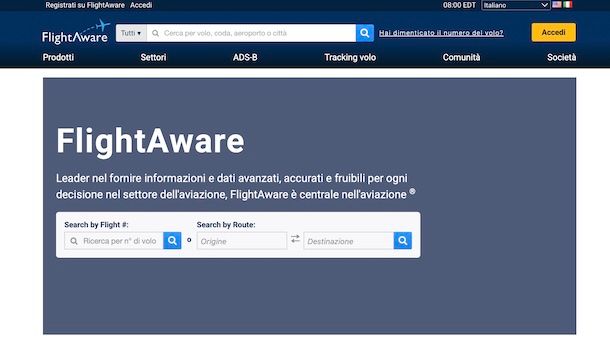Viewport: 610px width, 362px height.
Task: Focus the 'Ricerca per n° di volo' field
Action: click(x=114, y=241)
